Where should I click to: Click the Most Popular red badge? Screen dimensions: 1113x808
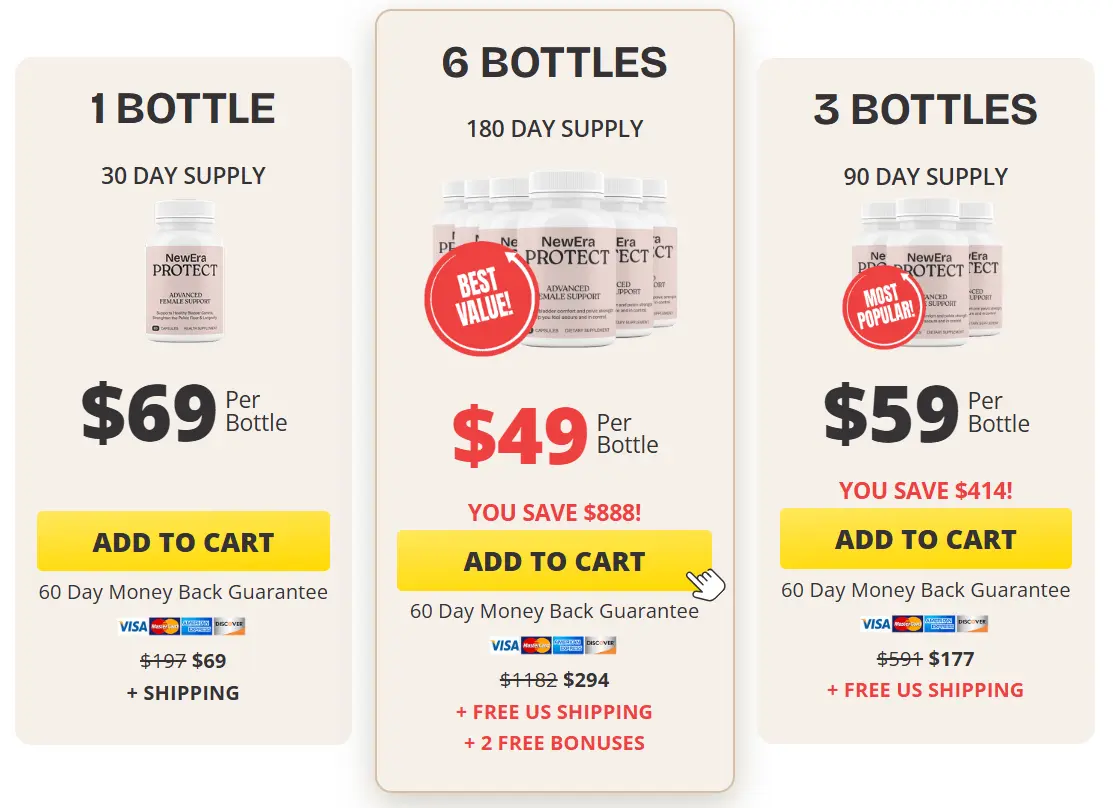[884, 307]
